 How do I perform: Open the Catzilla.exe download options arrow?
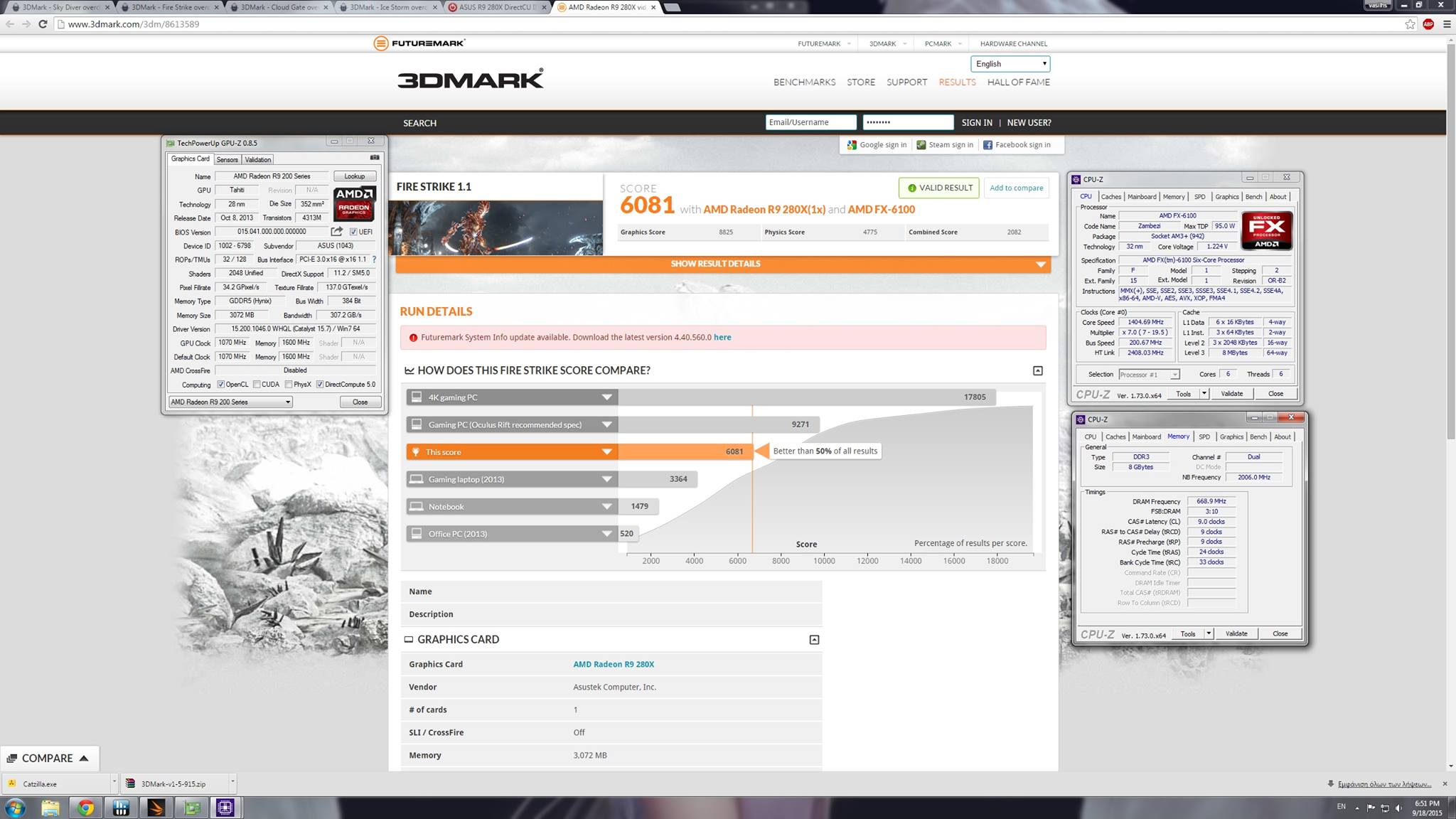pyautogui.click(x=114, y=783)
